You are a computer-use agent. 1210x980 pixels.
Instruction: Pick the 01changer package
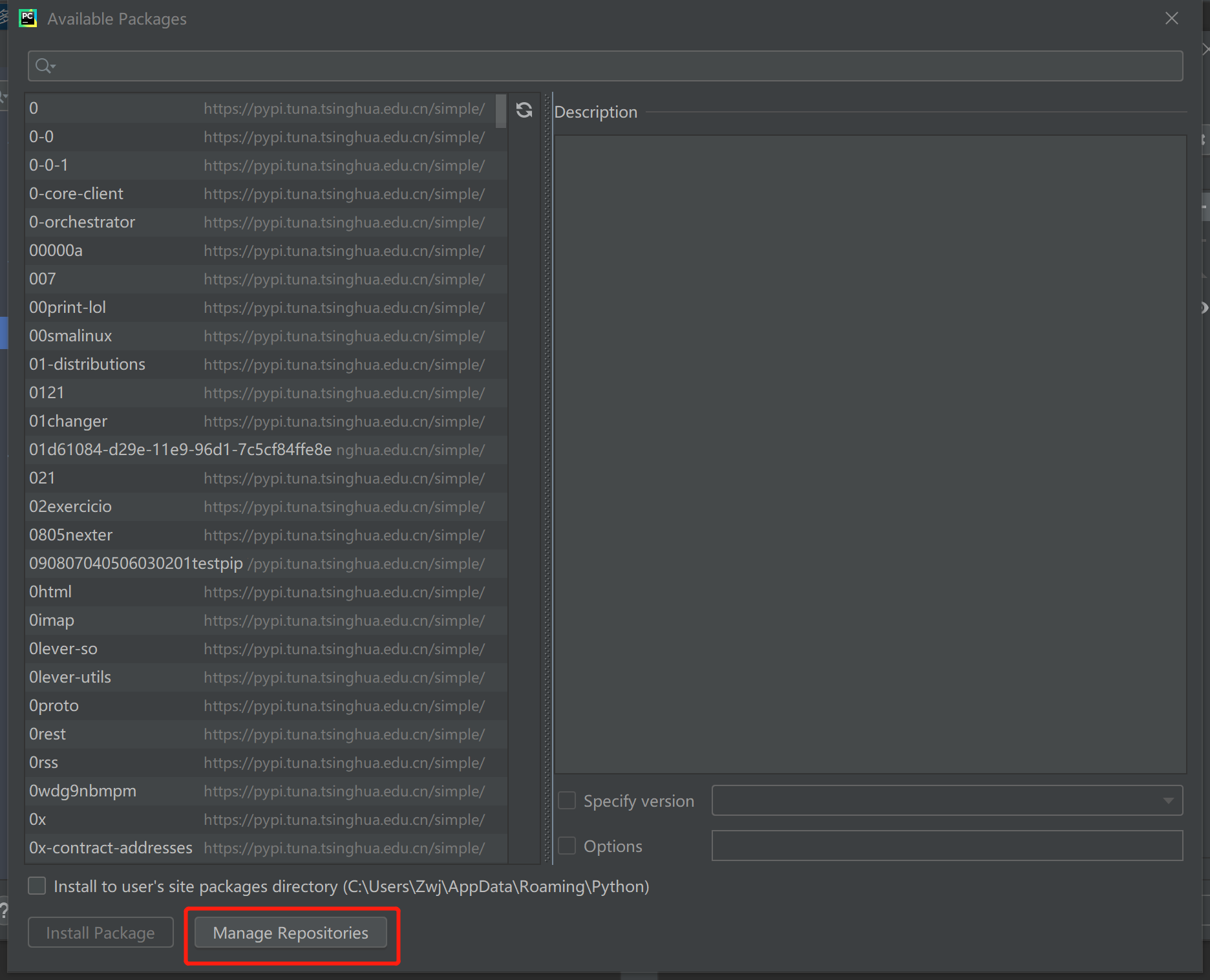(266, 421)
